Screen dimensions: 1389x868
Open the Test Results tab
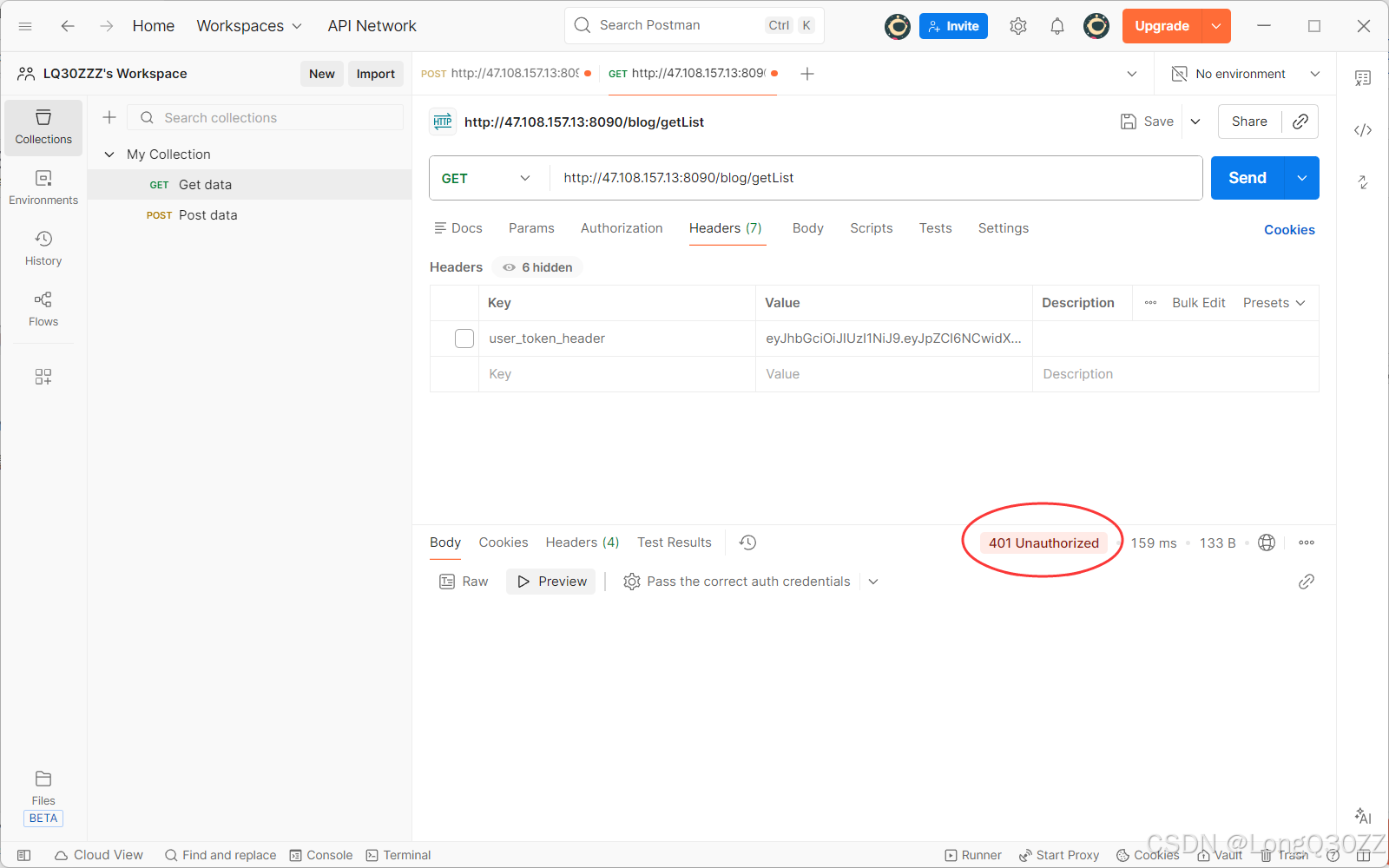click(x=675, y=542)
